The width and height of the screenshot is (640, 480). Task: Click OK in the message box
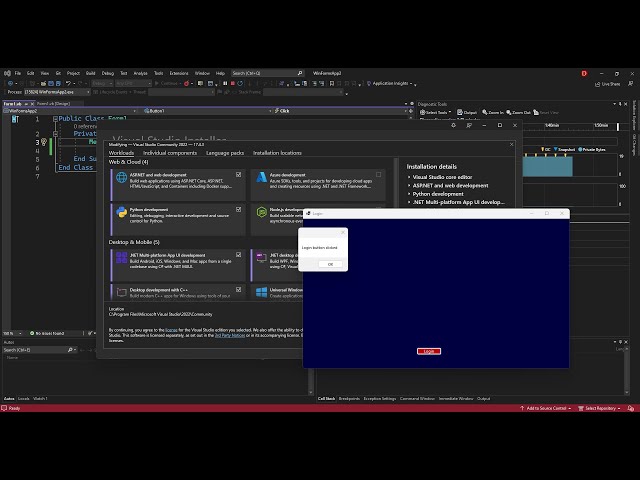point(330,264)
